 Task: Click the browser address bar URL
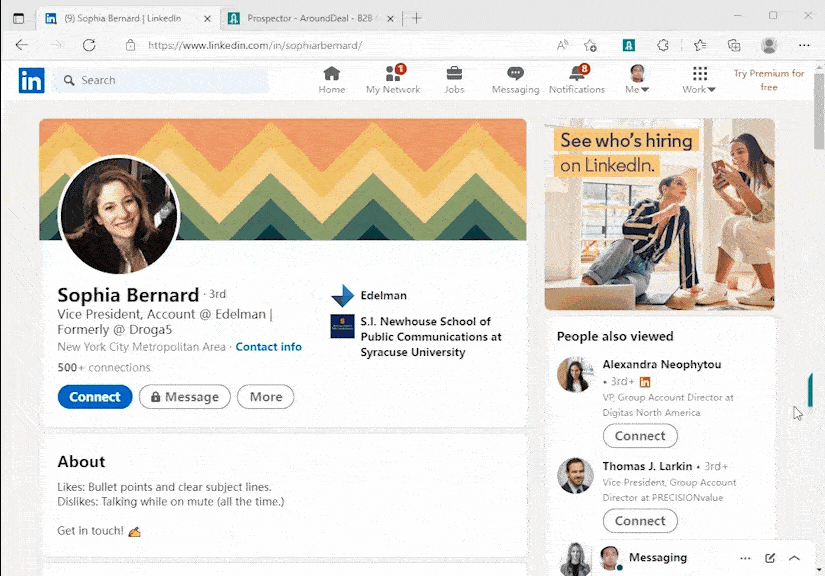255,45
